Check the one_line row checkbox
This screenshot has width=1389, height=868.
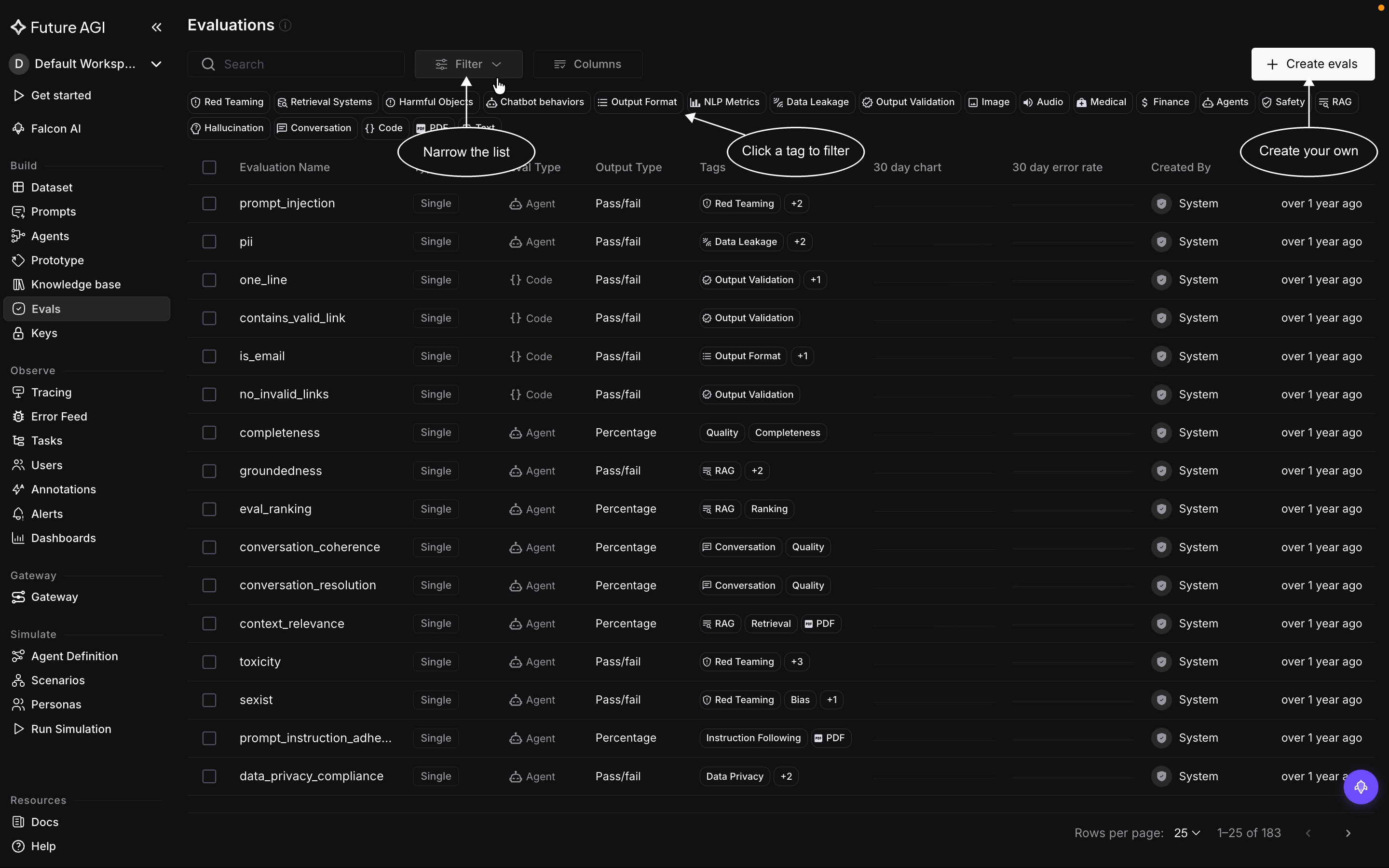click(x=209, y=280)
